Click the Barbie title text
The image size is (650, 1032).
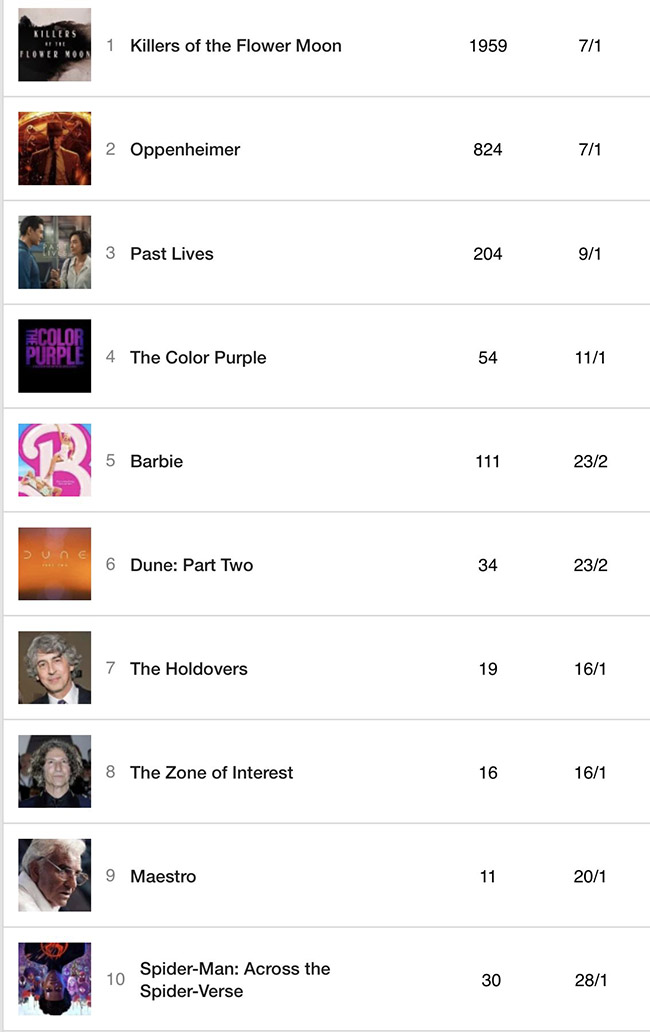[x=156, y=462]
